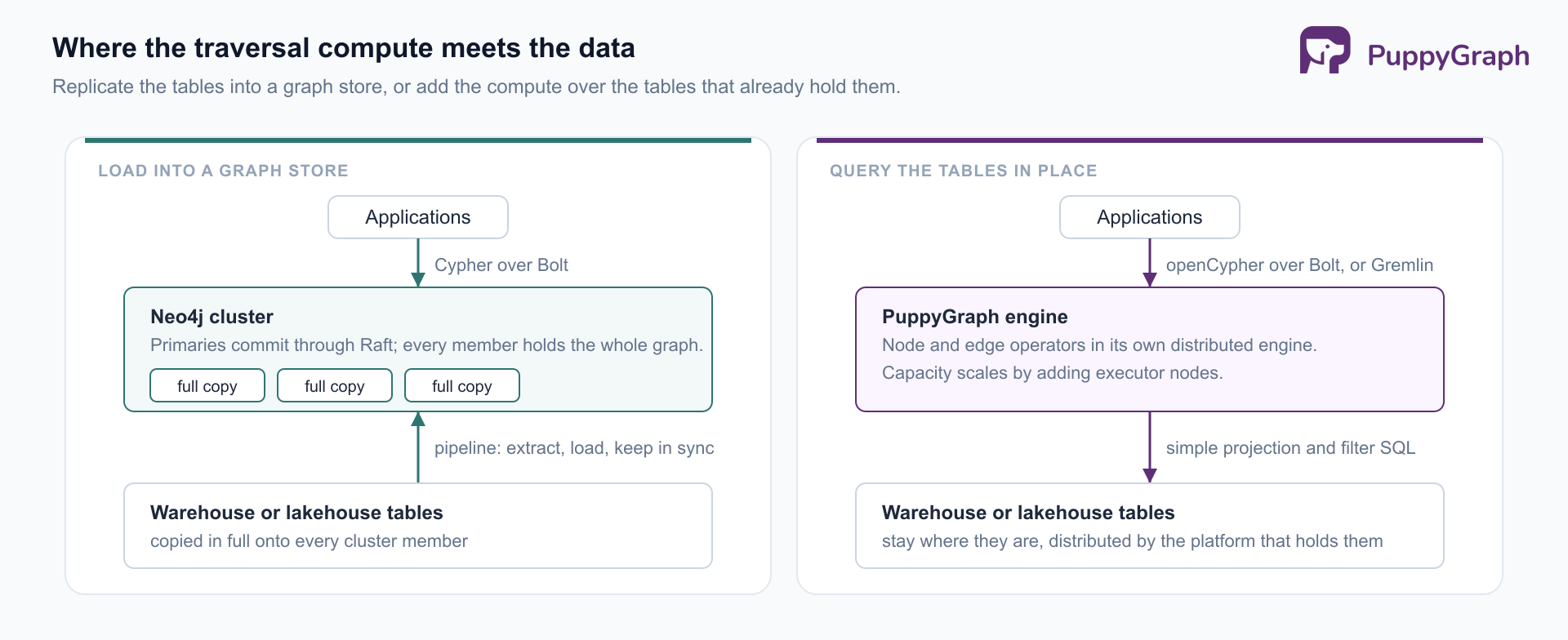1568x640 pixels.
Task: Click the PuppyGraph brand name text
Action: coord(1448,56)
